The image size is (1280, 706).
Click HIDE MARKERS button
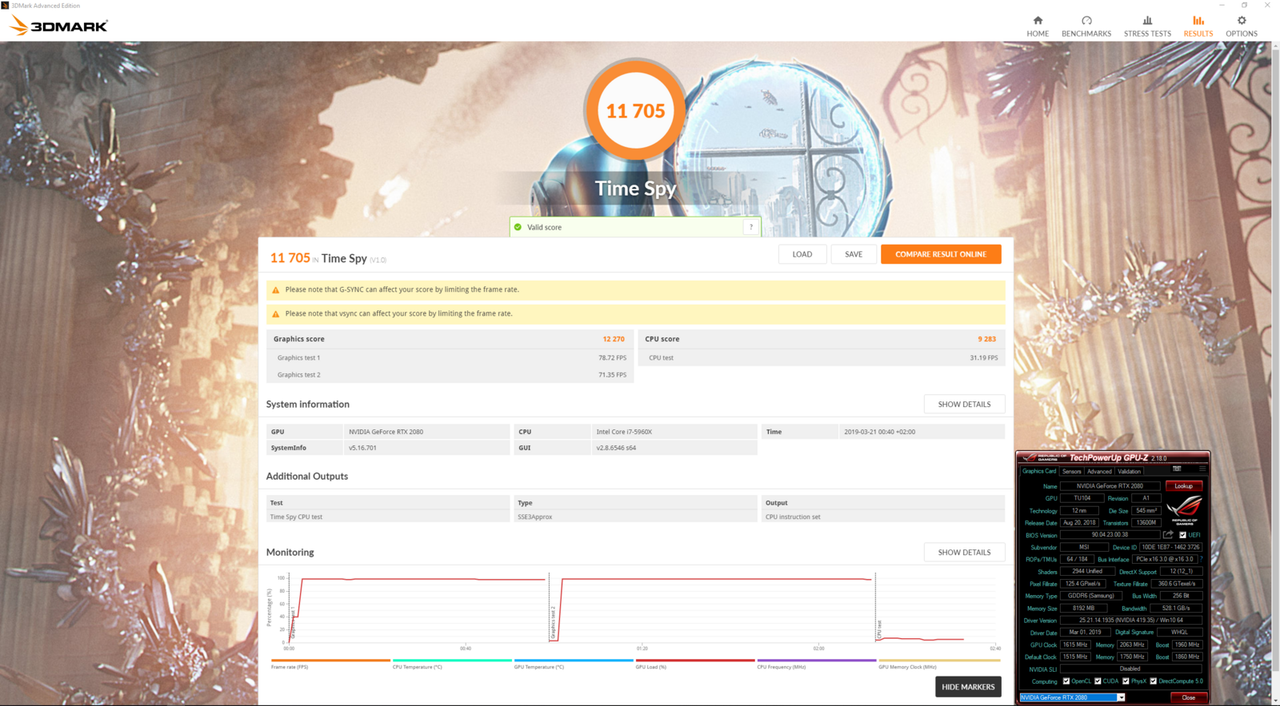point(968,686)
